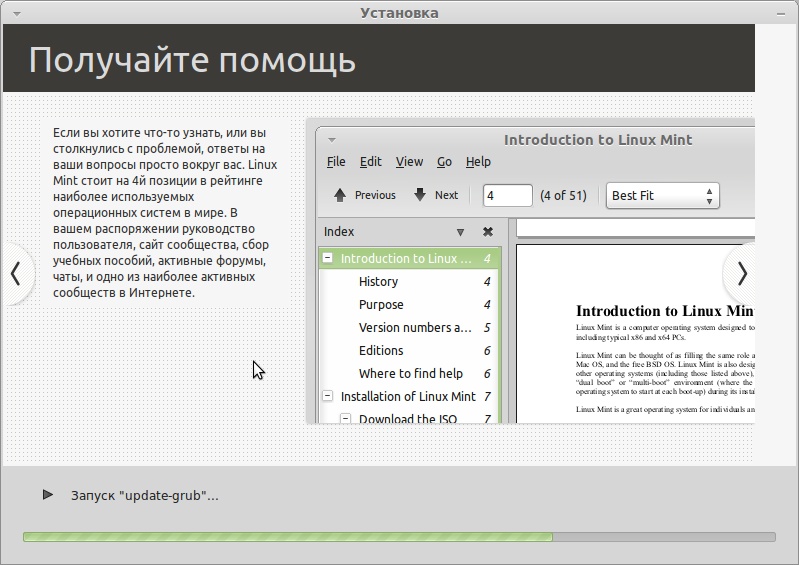Go to the previous installer slide
Image resolution: width=799 pixels, height=565 pixels.
coord(16,274)
